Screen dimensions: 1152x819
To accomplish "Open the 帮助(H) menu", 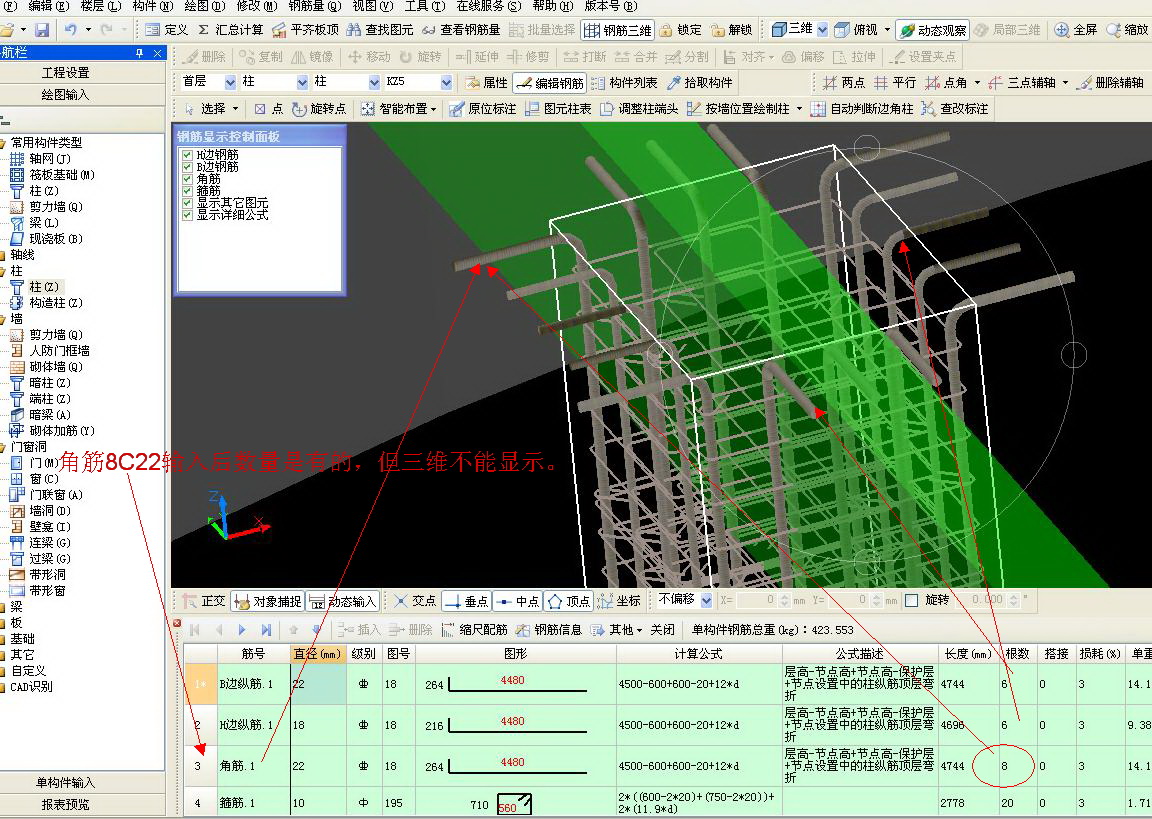I will click(x=552, y=7).
